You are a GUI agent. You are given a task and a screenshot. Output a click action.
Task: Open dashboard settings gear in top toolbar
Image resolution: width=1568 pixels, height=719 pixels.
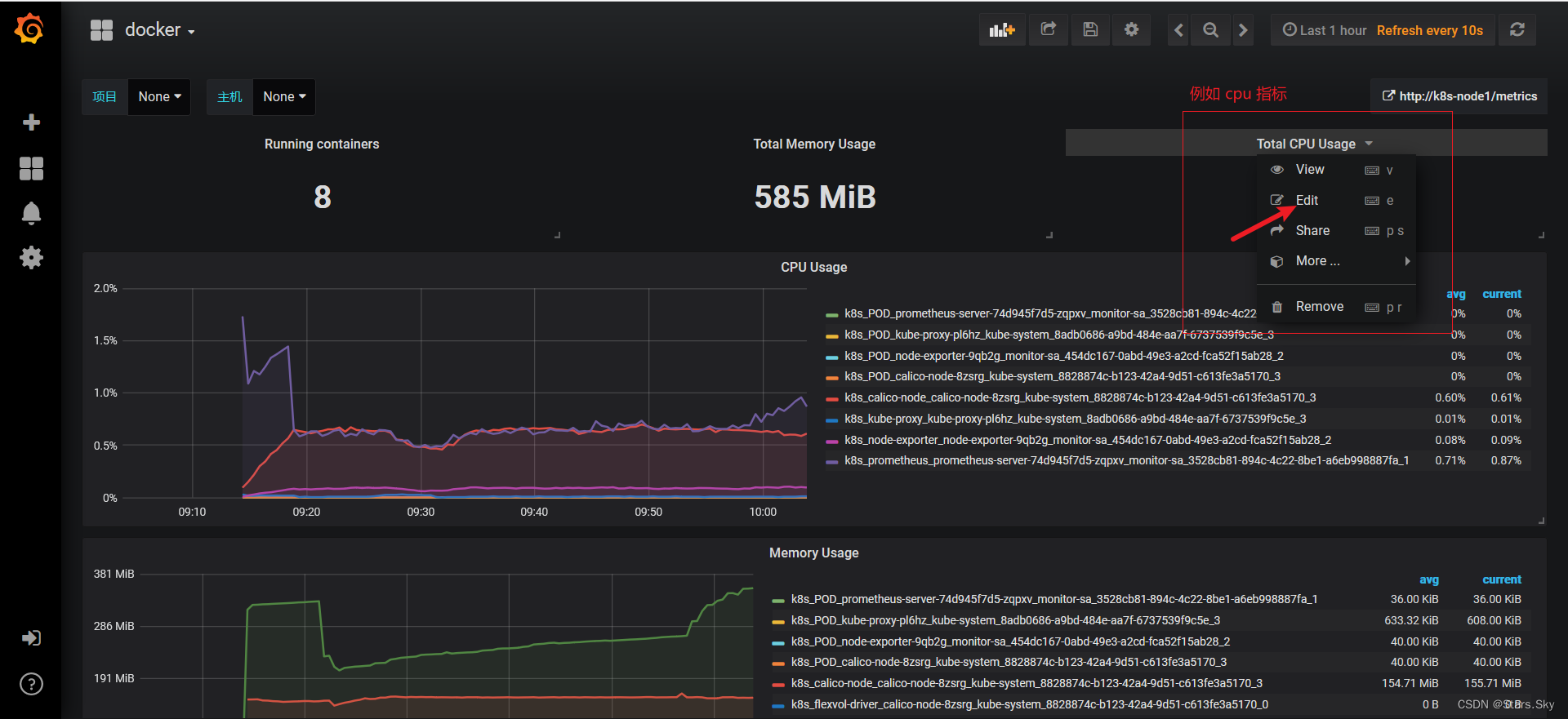pos(1131,30)
